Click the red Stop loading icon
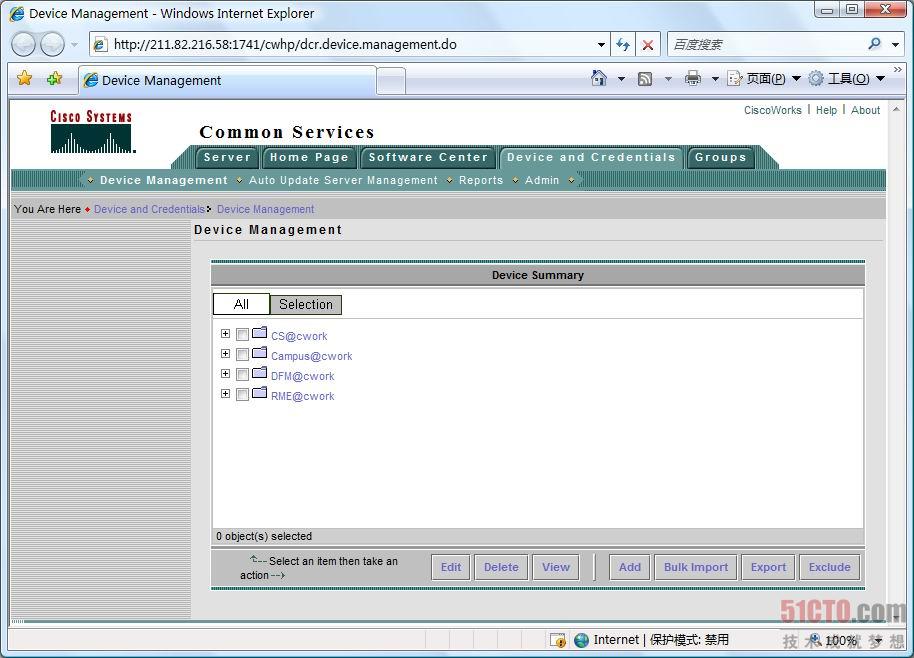Viewport: 914px width, 658px height. [x=648, y=44]
